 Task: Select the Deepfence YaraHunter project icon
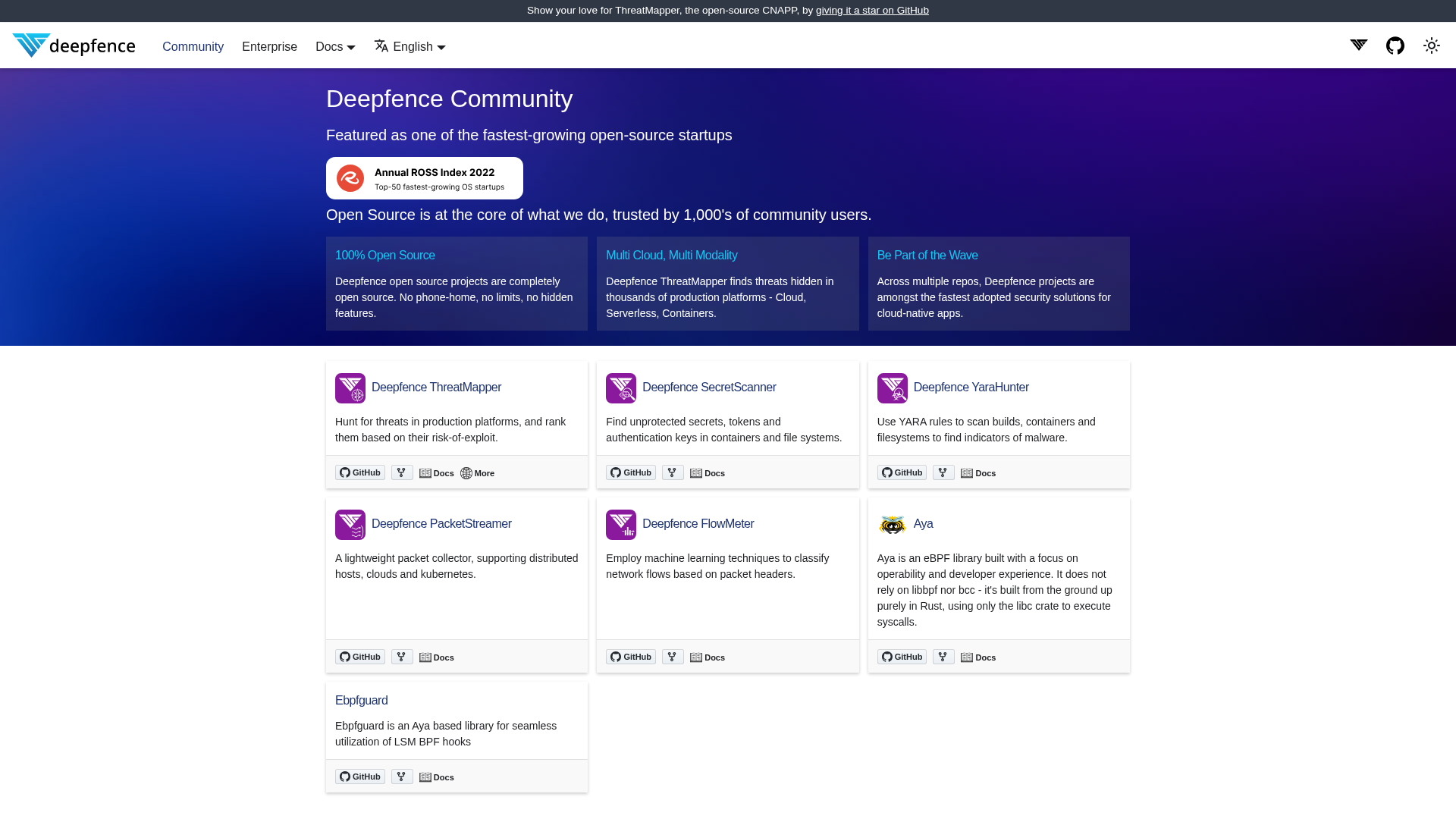point(892,388)
